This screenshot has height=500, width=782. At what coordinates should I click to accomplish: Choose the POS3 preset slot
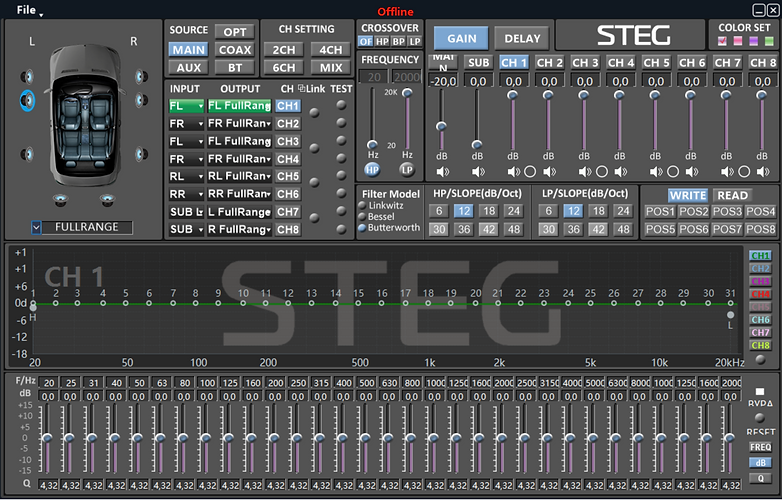[x=727, y=211]
